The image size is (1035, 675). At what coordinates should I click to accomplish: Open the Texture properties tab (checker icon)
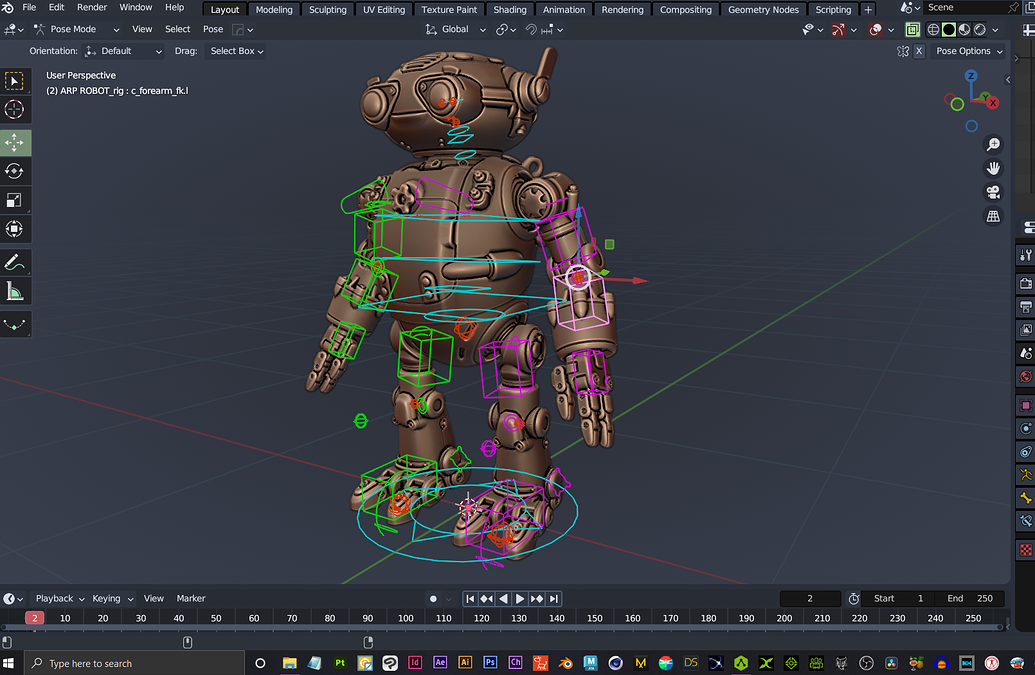point(1026,550)
